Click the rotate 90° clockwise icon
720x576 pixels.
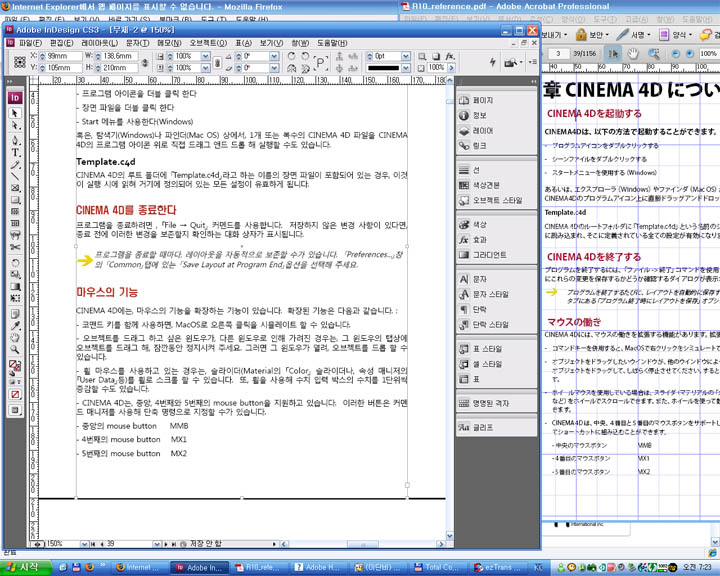click(291, 56)
